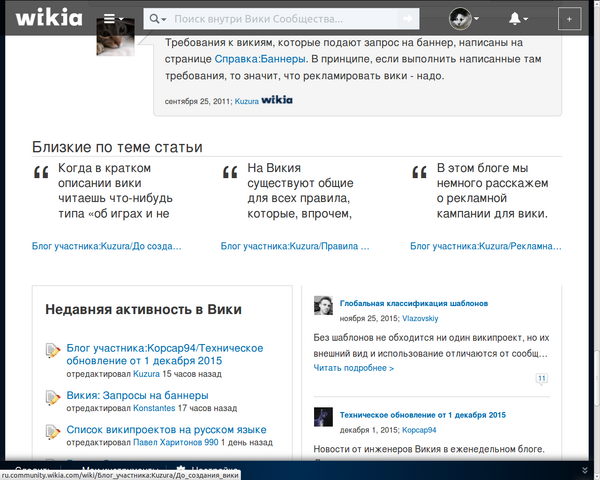This screenshot has height=480, width=600.
Task: Click Корсар94's avatar thumbnail
Action: tap(323, 417)
